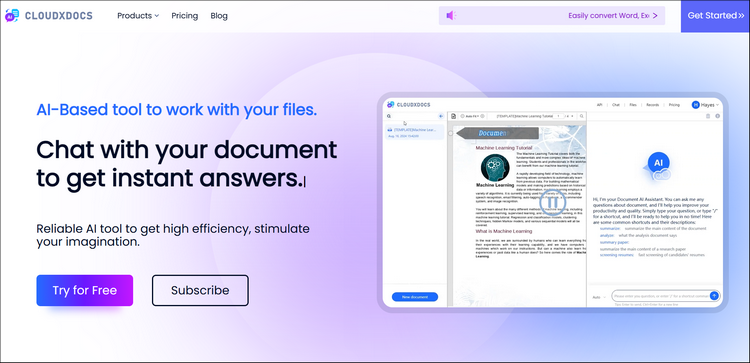The height and width of the screenshot is (363, 750).
Task: Click the CloudXDocs logo in the header
Action: (x=48, y=16)
